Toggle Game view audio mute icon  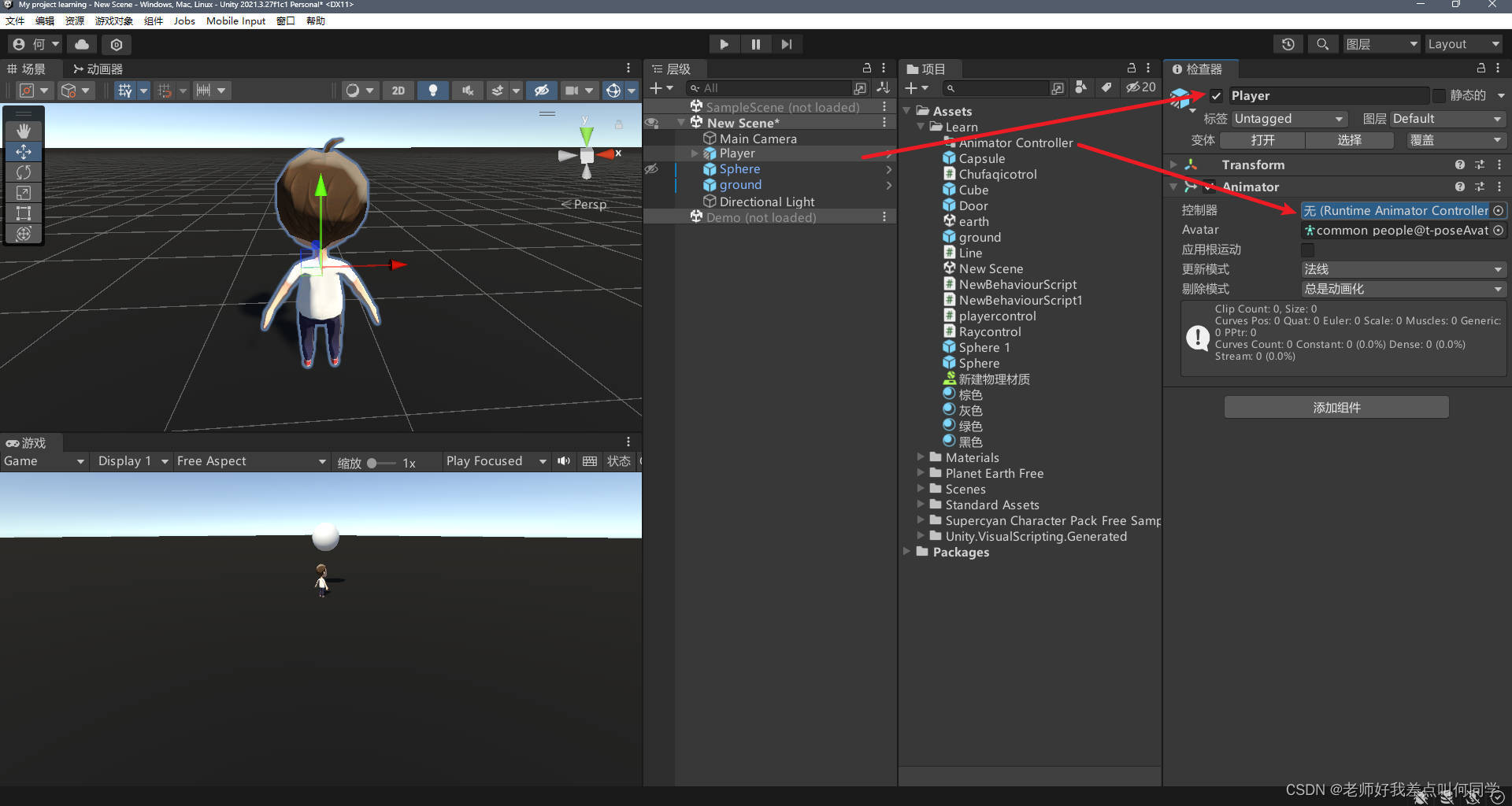point(564,461)
